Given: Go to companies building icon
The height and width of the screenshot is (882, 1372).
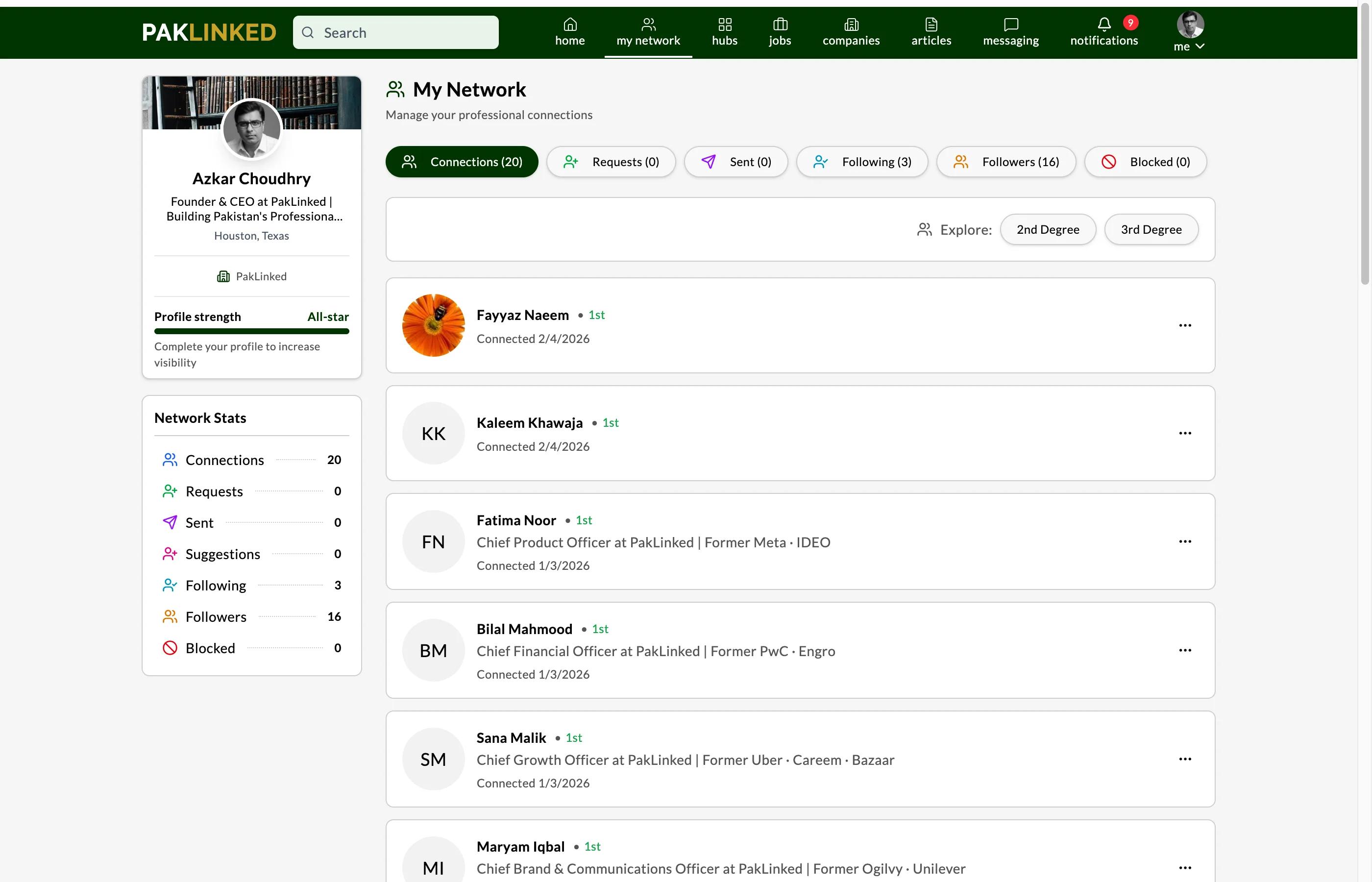Looking at the screenshot, I should [x=851, y=24].
